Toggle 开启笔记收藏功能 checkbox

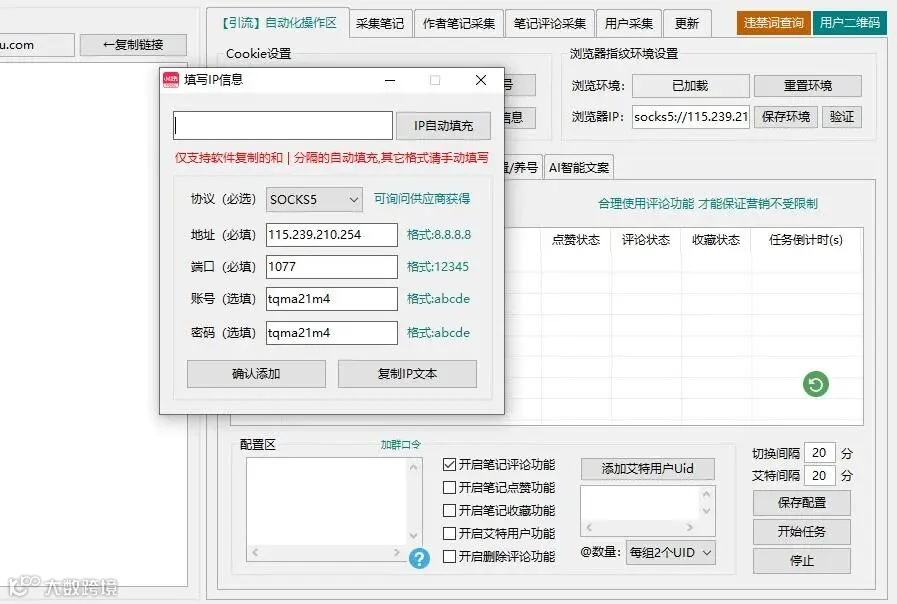pos(450,510)
